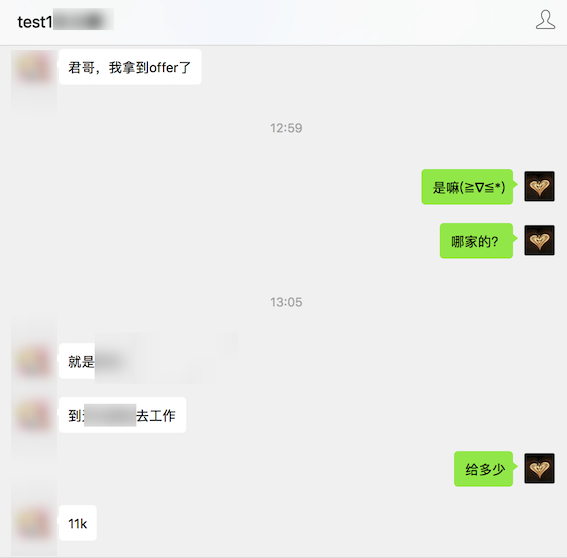Image resolution: width=567 pixels, height=558 pixels.
Task: Select the message bubble ending 去工作
Action: coord(123,415)
